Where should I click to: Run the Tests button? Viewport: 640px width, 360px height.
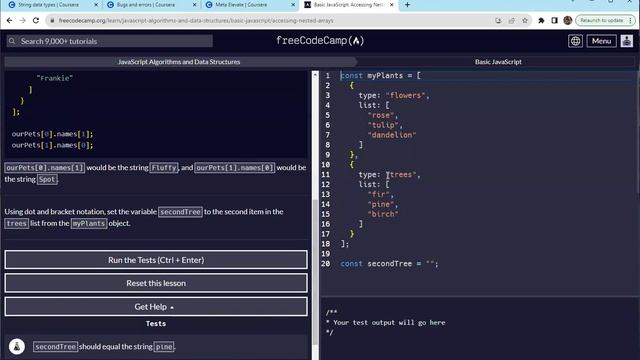click(156, 260)
